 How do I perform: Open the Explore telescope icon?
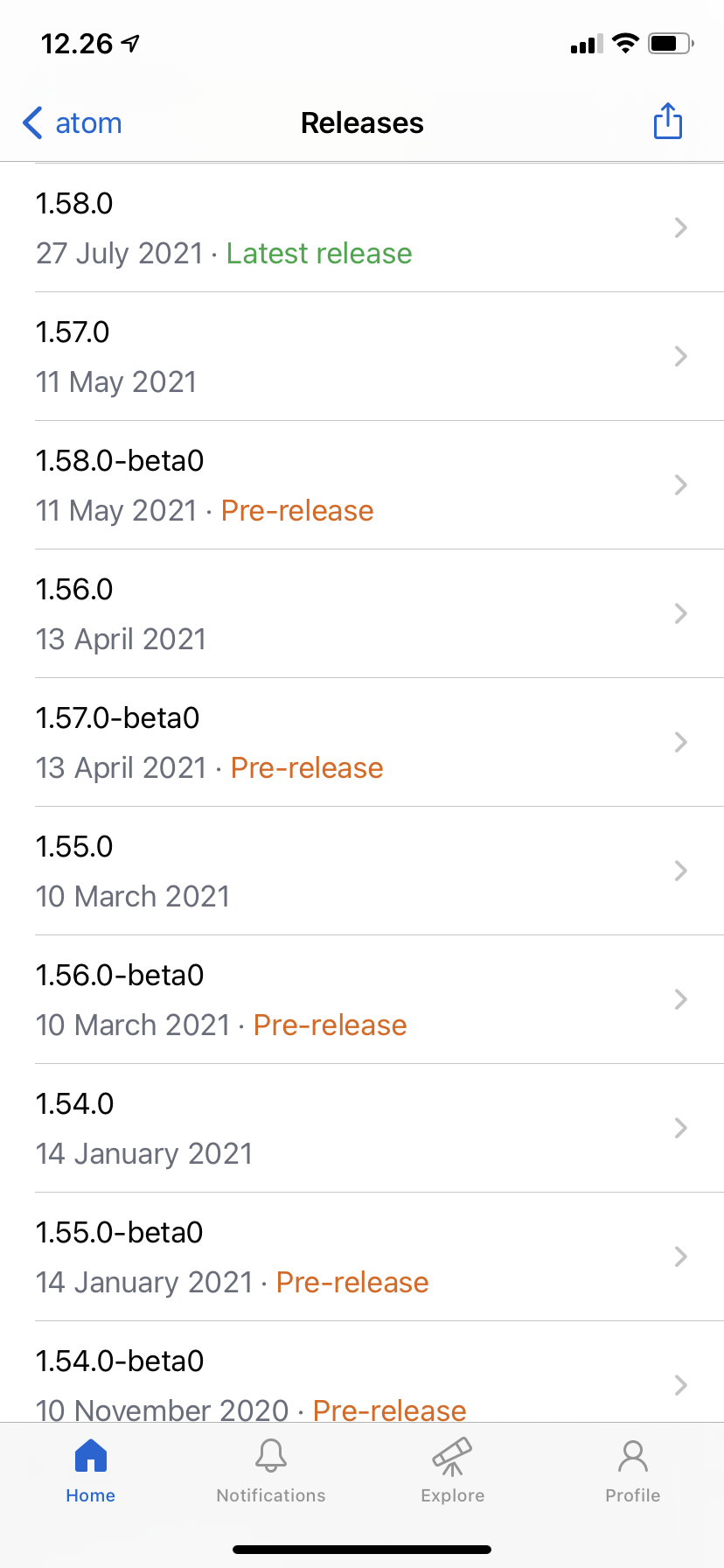pyautogui.click(x=452, y=1457)
